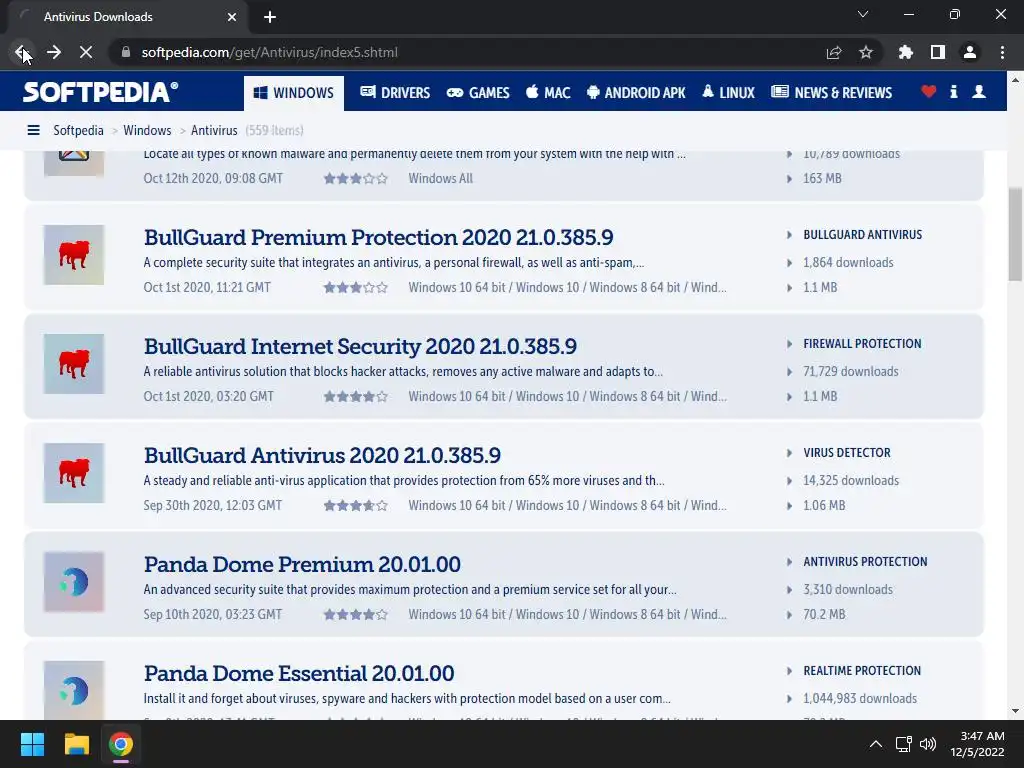The height and width of the screenshot is (768, 1024).
Task: Click the ANTIVIRUS PROTECTION tag
Action: [x=865, y=562]
